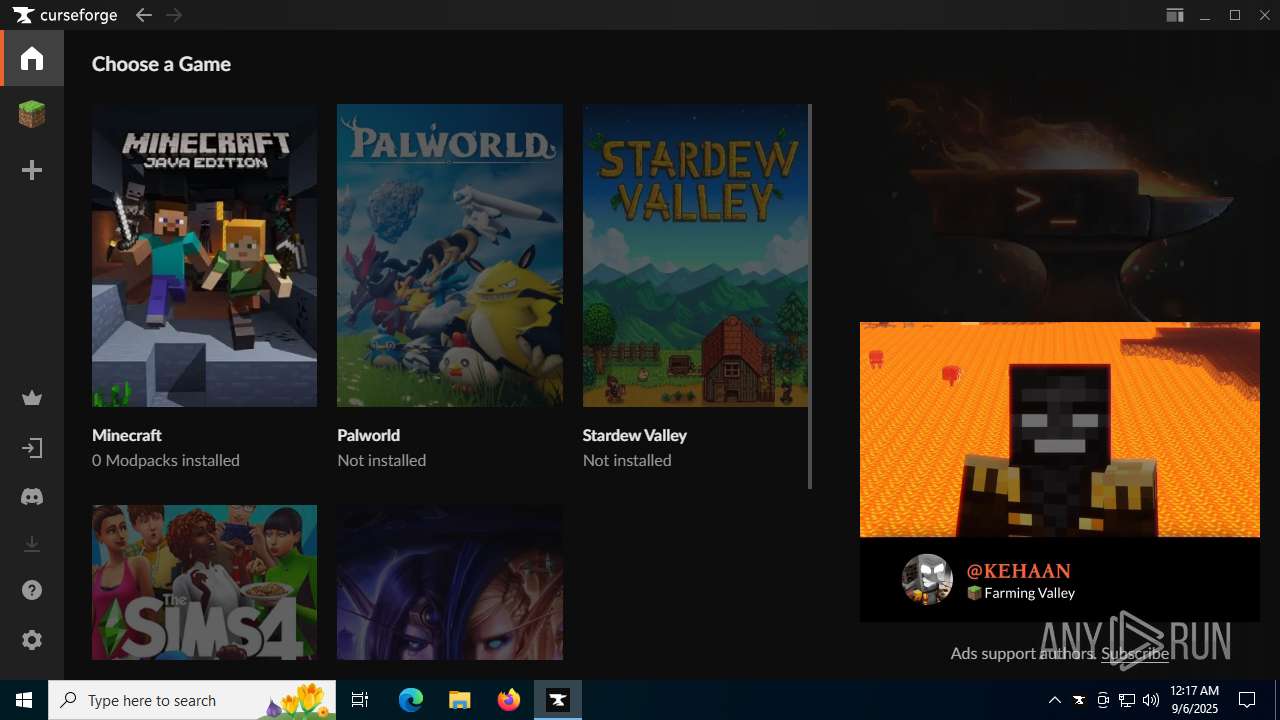The width and height of the screenshot is (1280, 720).
Task: Click the 'Choose a Game' heading
Action: coord(161,64)
